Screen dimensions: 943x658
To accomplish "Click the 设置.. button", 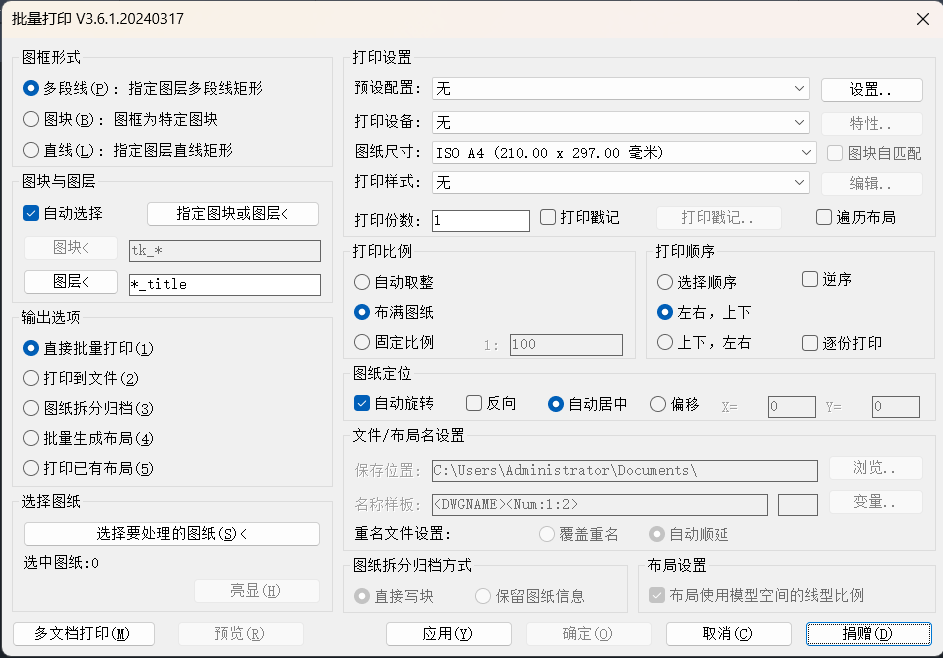I will pyautogui.click(x=871, y=89).
